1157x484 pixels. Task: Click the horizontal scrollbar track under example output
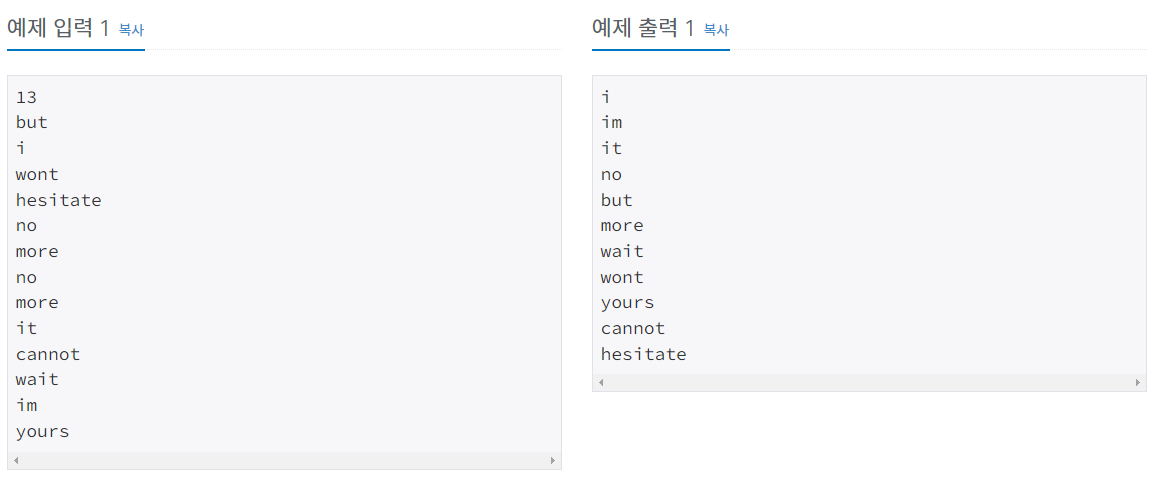[x=868, y=382]
